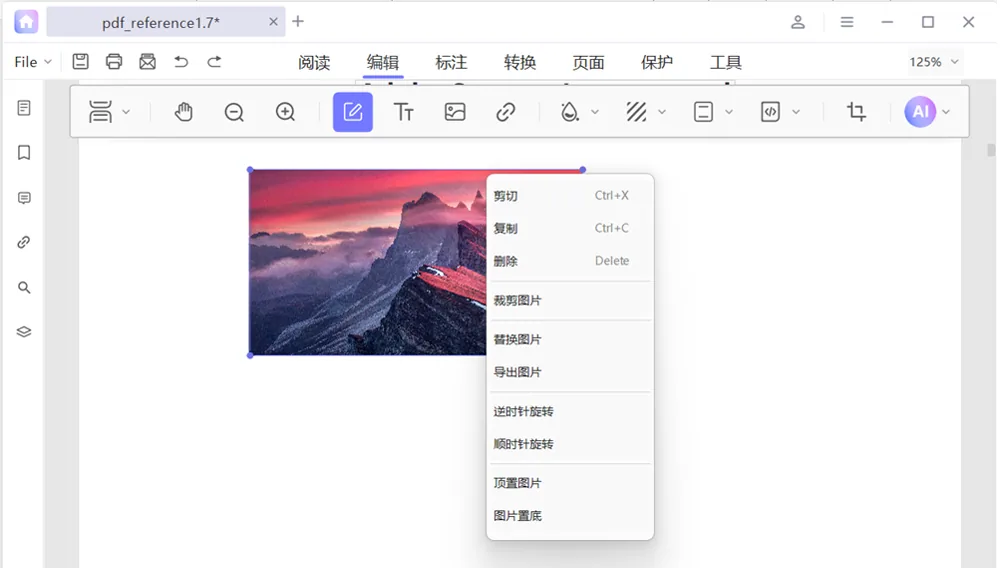
Task: Select the add link tool
Action: 506,112
